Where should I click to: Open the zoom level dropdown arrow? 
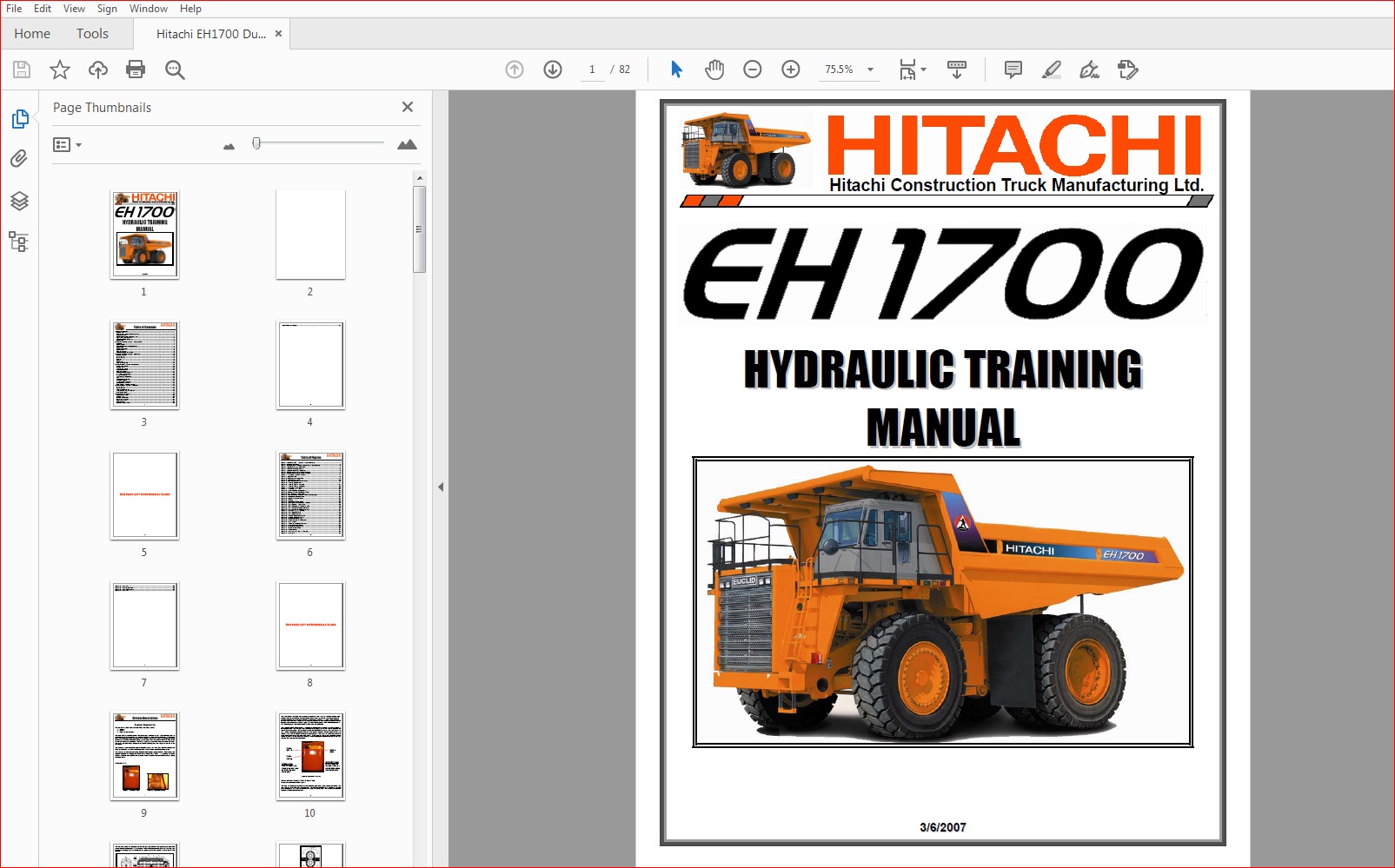[870, 70]
